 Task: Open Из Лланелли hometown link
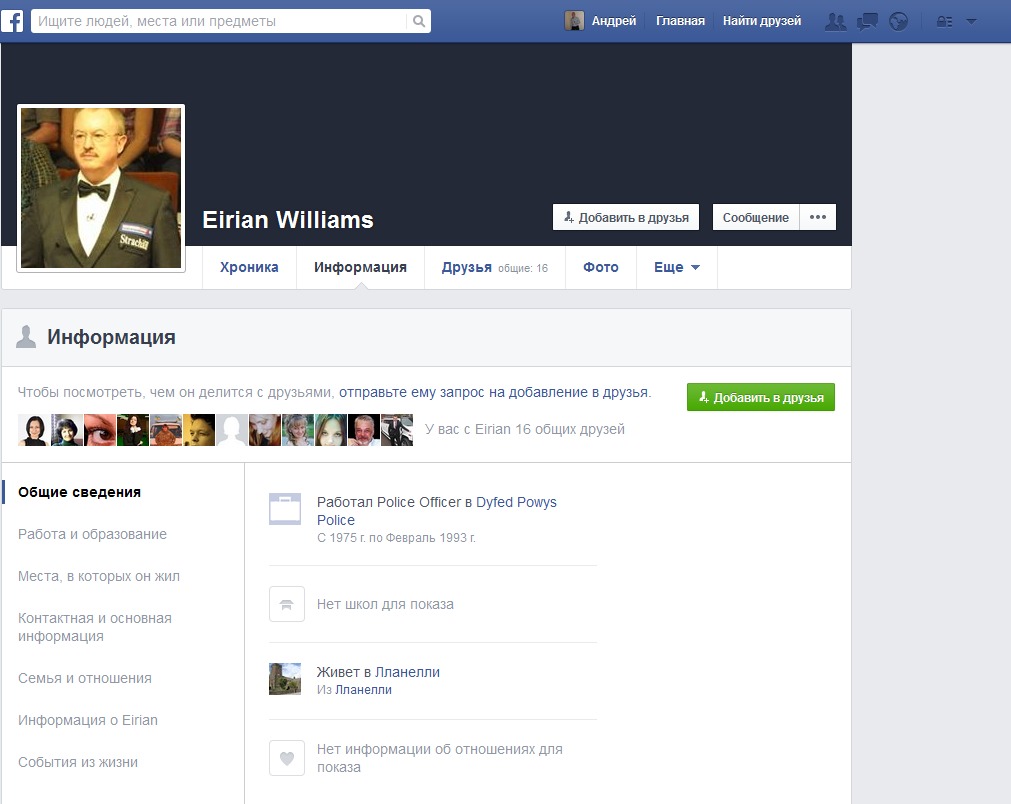(x=363, y=689)
